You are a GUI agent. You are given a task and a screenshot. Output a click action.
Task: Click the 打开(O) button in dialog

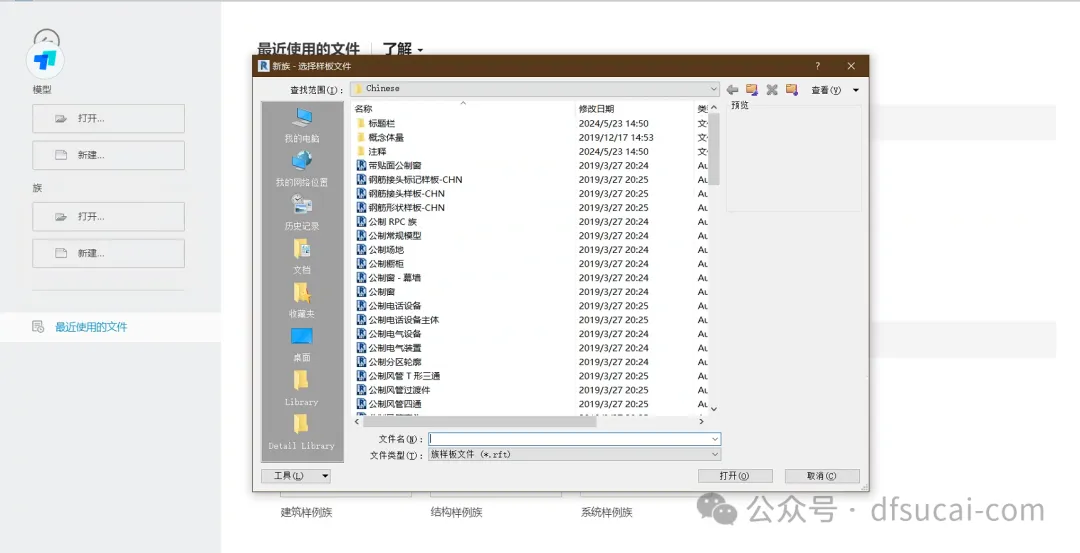[735, 476]
